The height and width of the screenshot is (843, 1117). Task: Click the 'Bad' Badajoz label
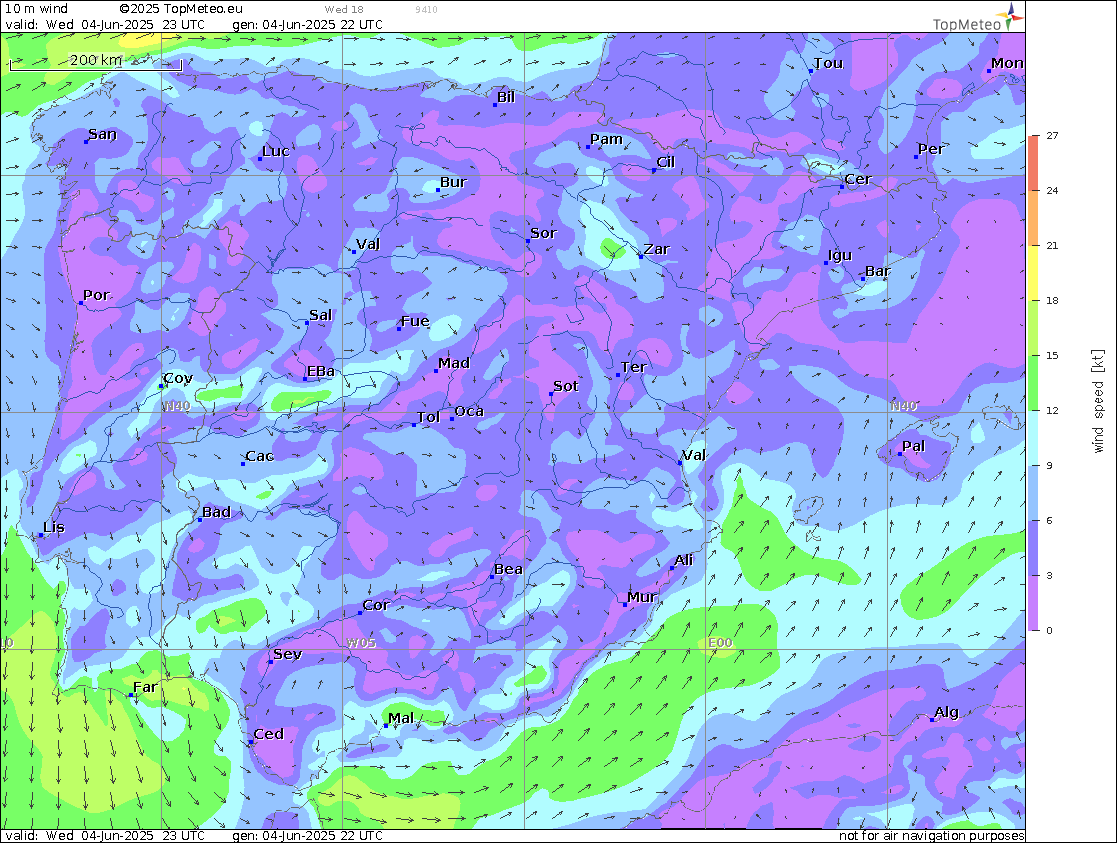216,512
